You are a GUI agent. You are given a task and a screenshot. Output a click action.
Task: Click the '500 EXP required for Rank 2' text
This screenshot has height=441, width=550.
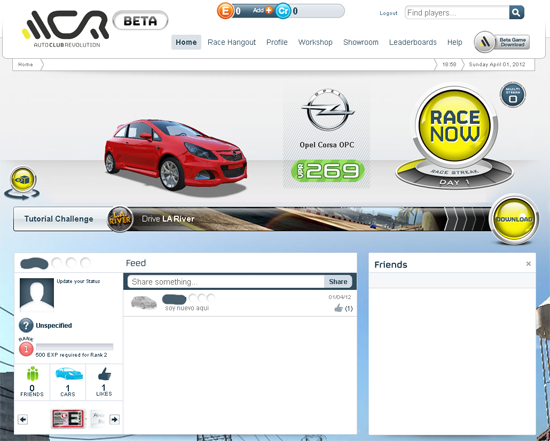tap(71, 355)
